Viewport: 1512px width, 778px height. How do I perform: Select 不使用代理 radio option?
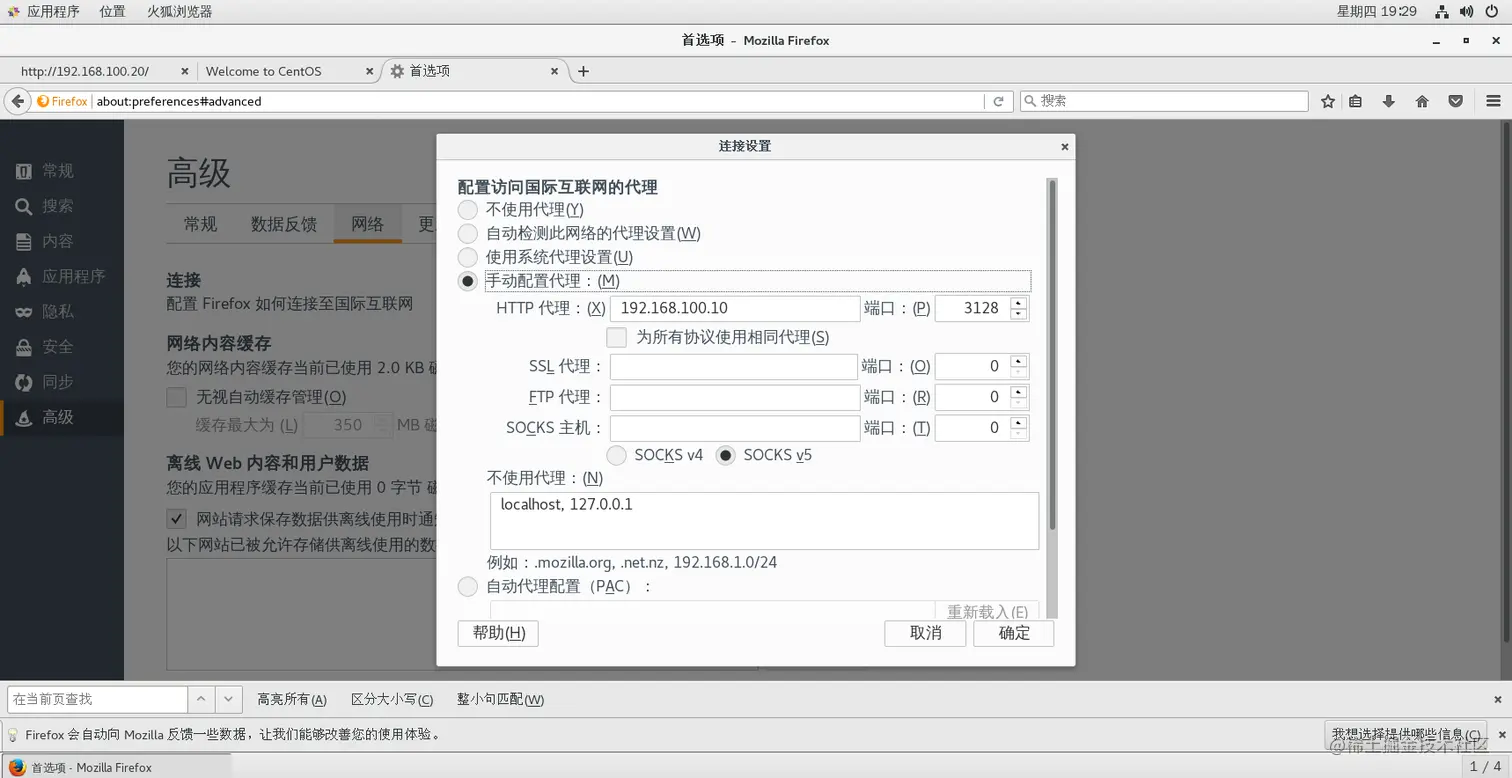(467, 210)
